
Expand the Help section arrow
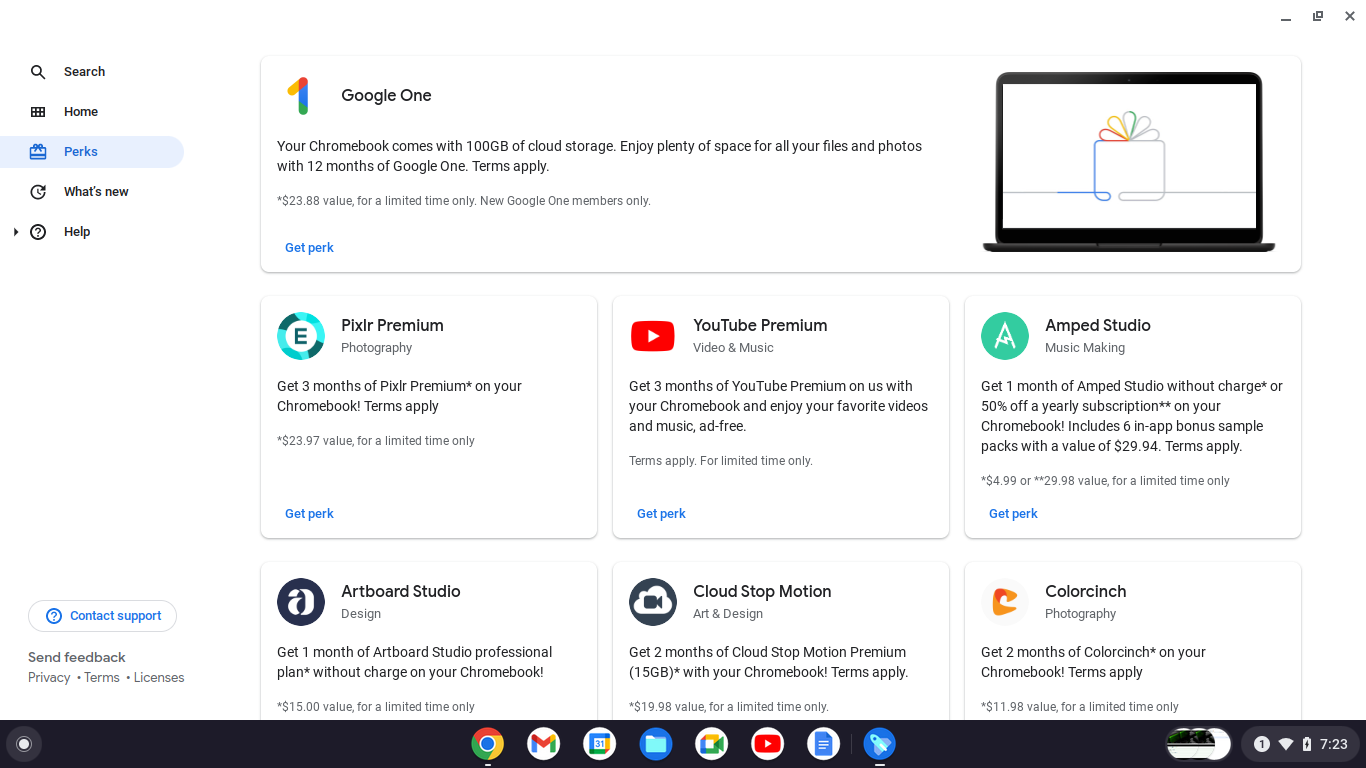(x=15, y=232)
